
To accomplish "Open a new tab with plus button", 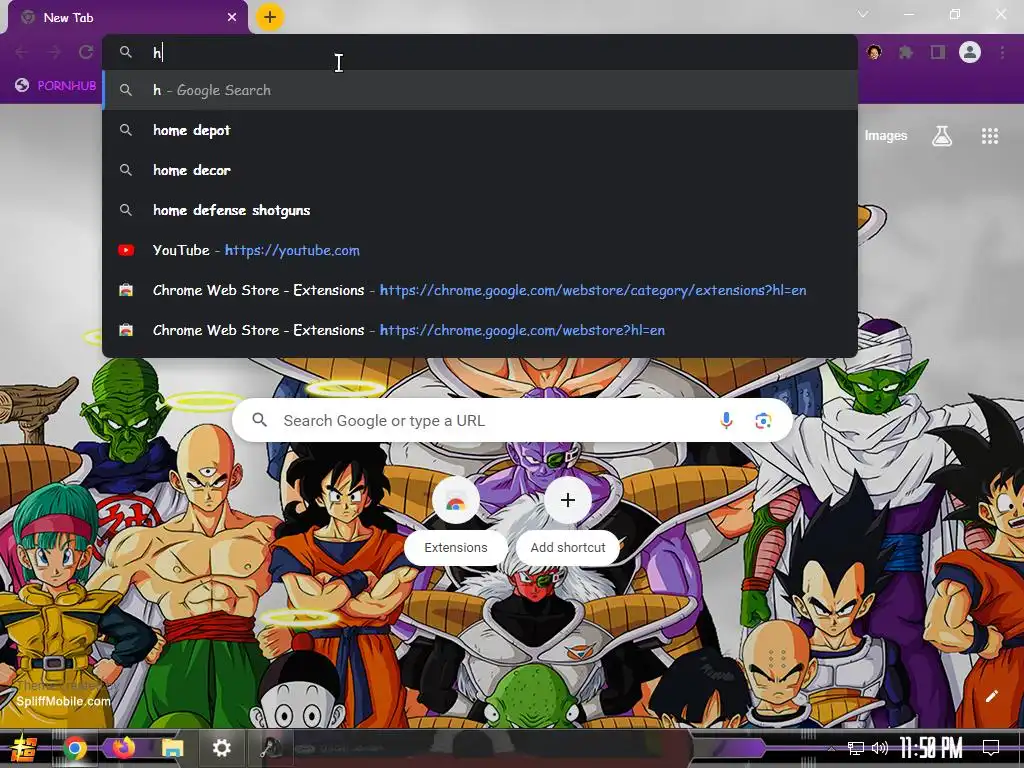I will pos(270,17).
